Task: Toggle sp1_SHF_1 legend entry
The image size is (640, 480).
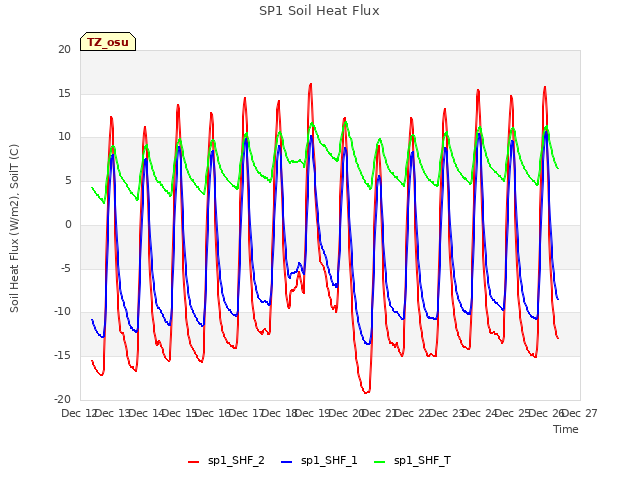Action: (x=319, y=460)
